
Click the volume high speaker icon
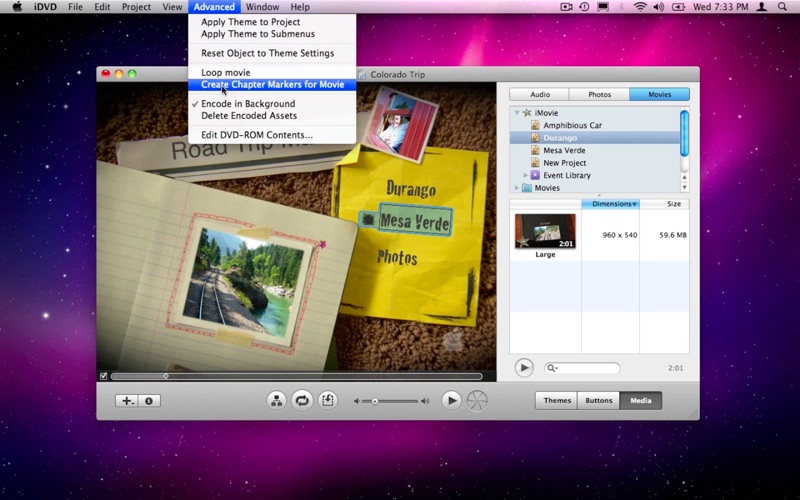425,401
